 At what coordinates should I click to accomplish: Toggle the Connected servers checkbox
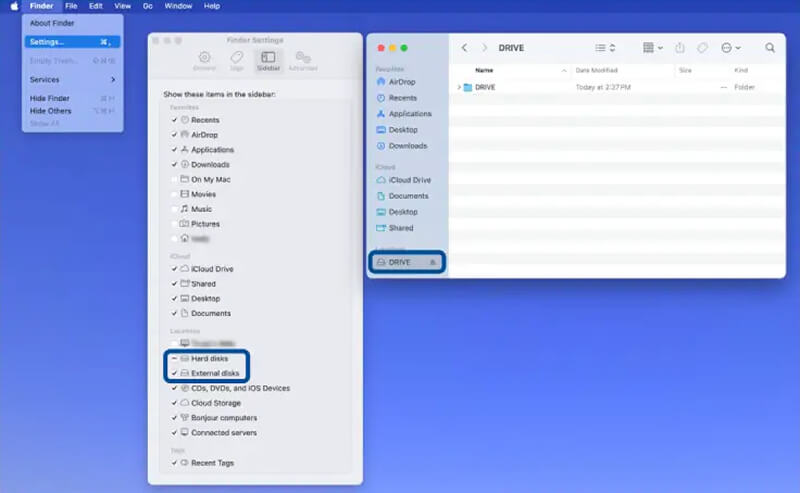coord(174,433)
